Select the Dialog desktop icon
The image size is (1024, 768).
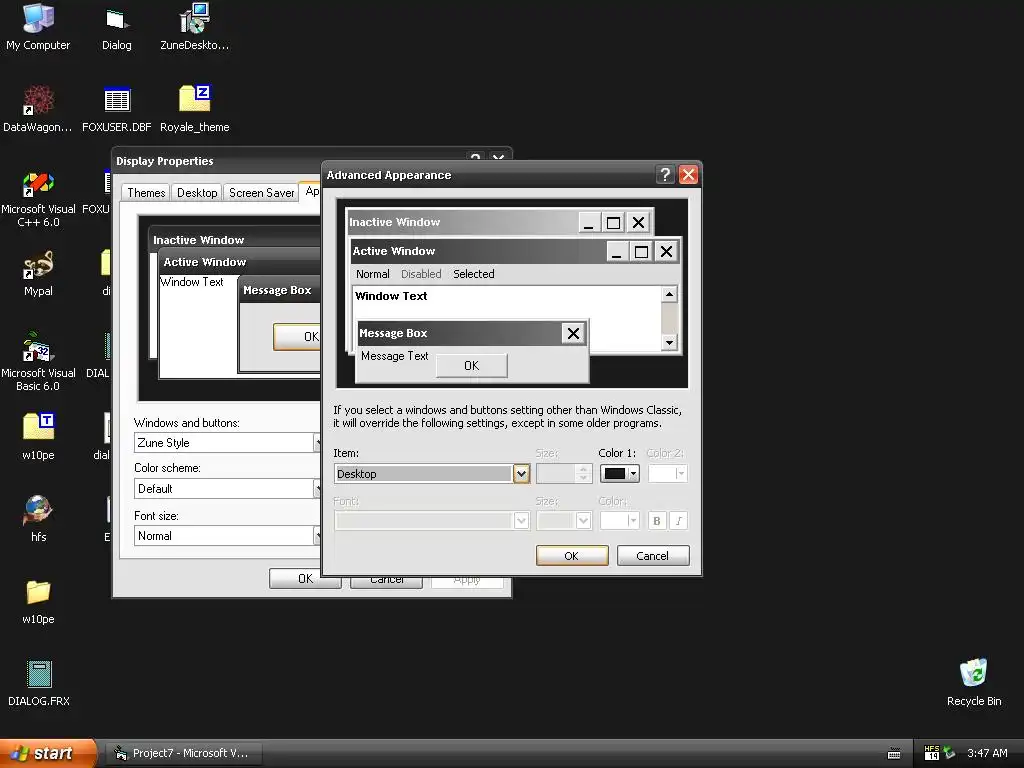[x=116, y=27]
